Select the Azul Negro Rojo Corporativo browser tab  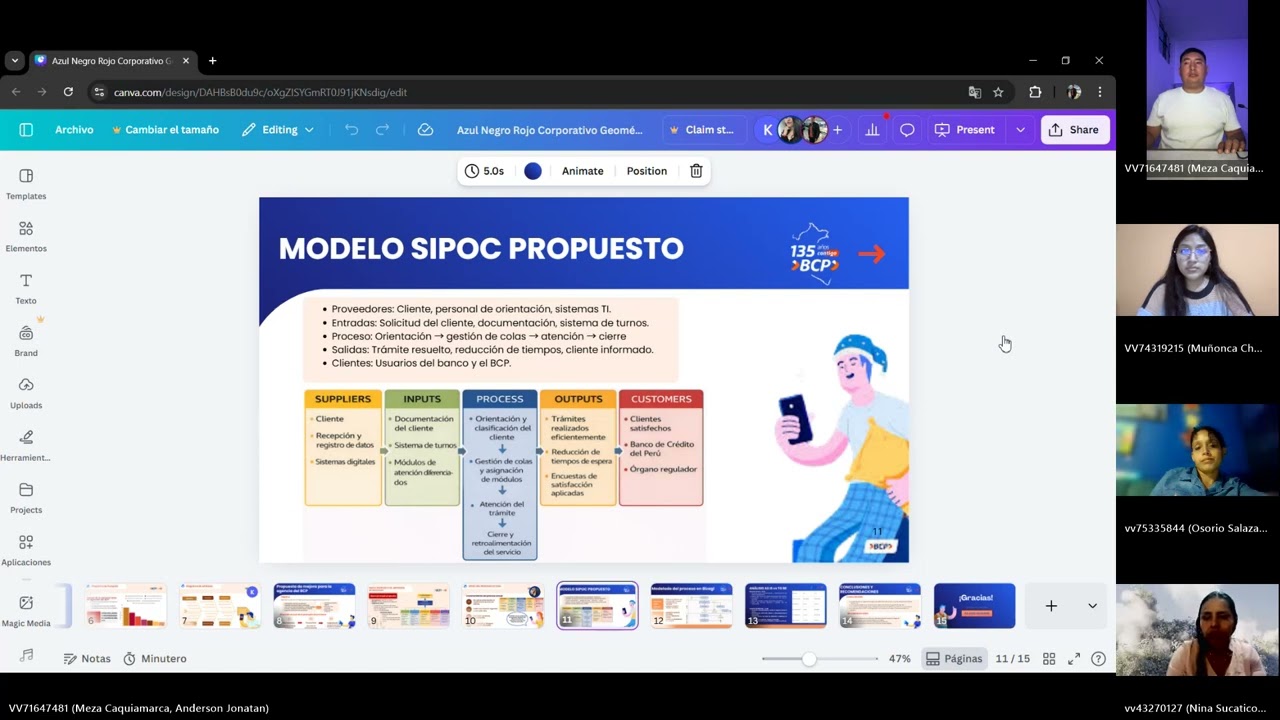(112, 61)
